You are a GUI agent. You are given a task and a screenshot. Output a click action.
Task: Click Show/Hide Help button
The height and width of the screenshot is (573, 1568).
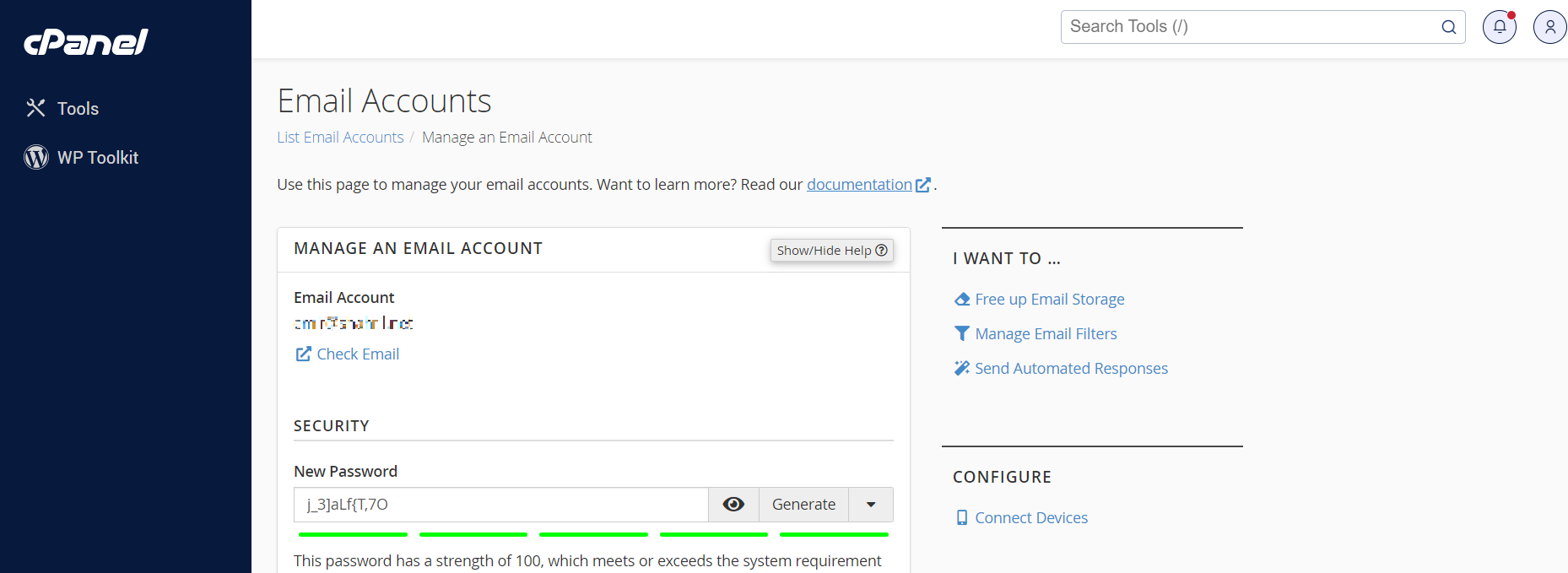tap(831, 251)
